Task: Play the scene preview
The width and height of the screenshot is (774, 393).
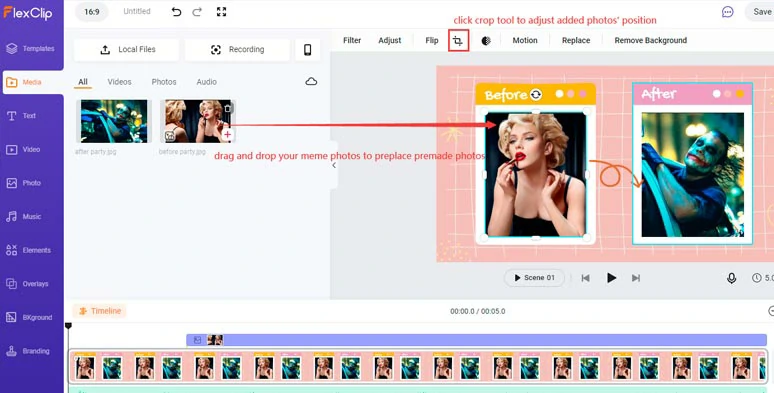Action: click(611, 278)
